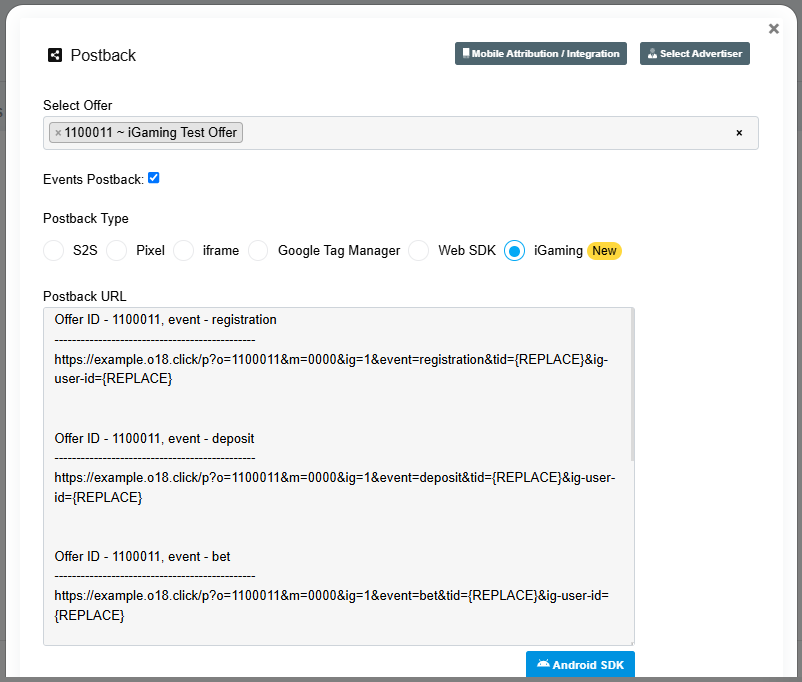Click the textarea resize handle corner
802x682 pixels.
coord(629,641)
